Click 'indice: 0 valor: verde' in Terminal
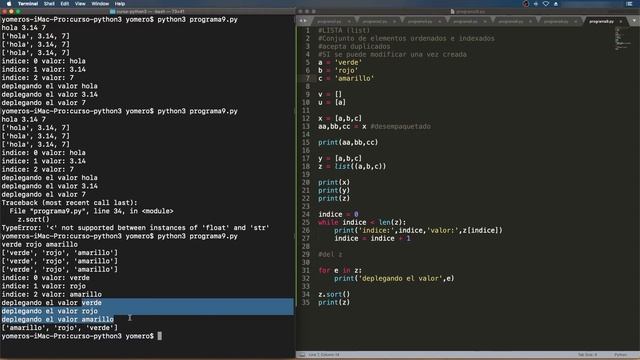This screenshot has height=360, width=640. (45, 278)
